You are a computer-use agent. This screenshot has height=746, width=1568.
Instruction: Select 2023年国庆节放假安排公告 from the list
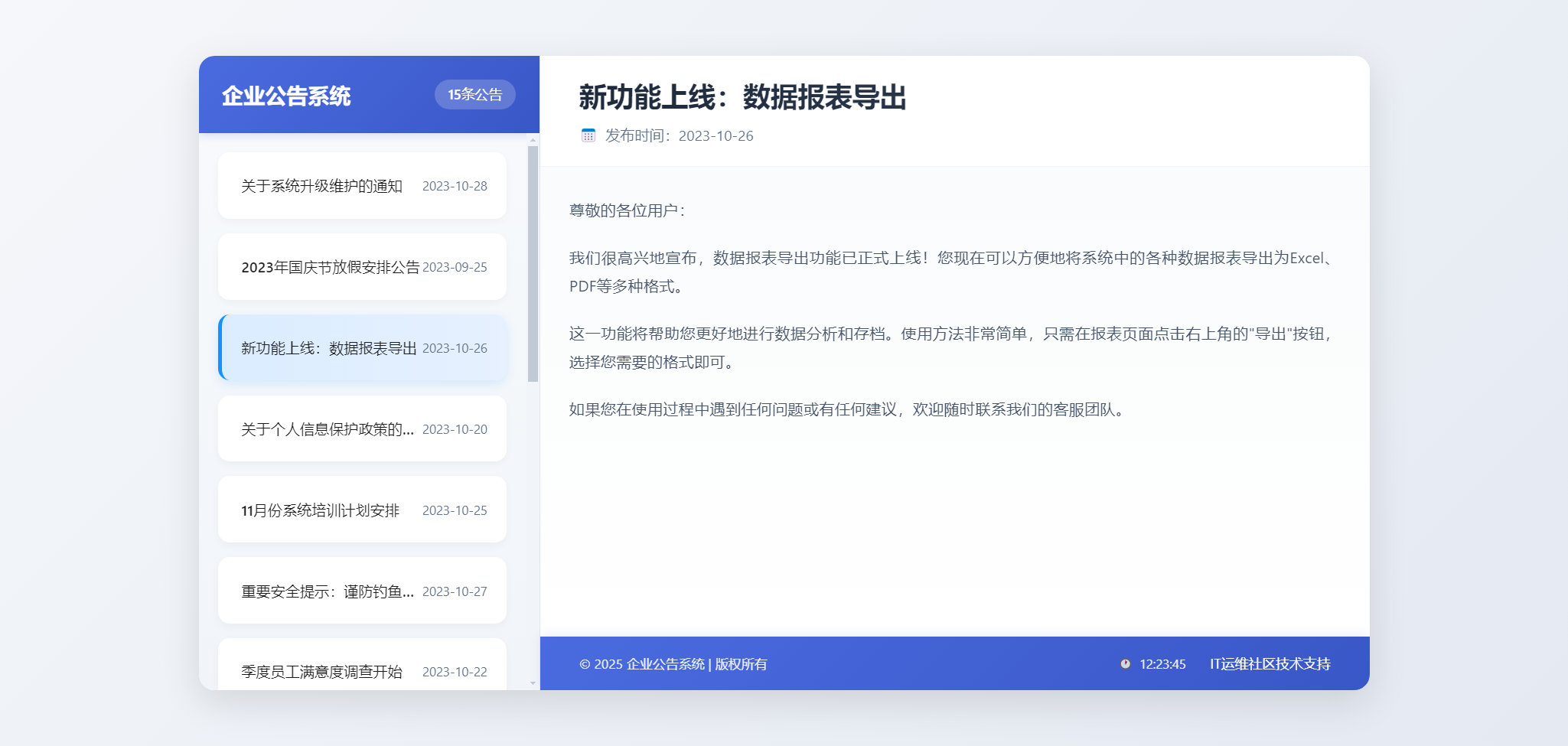pos(362,267)
